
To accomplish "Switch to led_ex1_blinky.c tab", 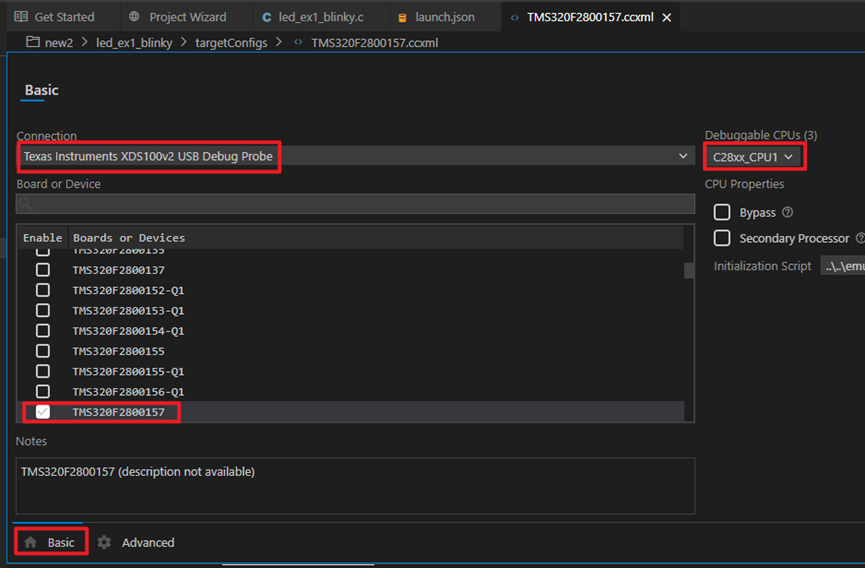I will (321, 17).
